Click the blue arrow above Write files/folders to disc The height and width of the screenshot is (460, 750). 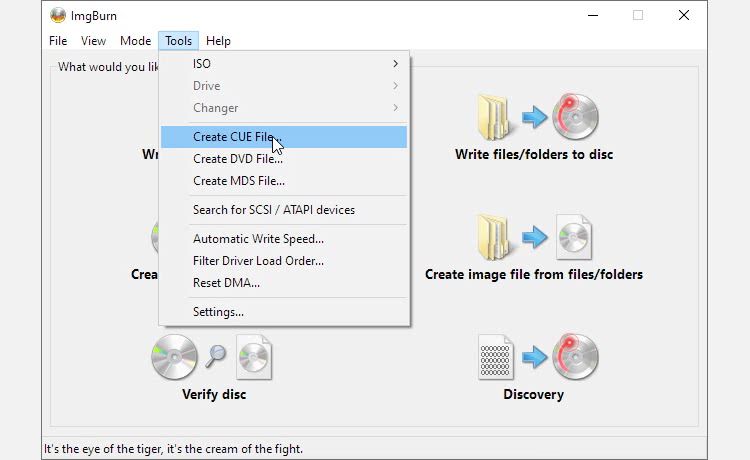click(x=534, y=117)
